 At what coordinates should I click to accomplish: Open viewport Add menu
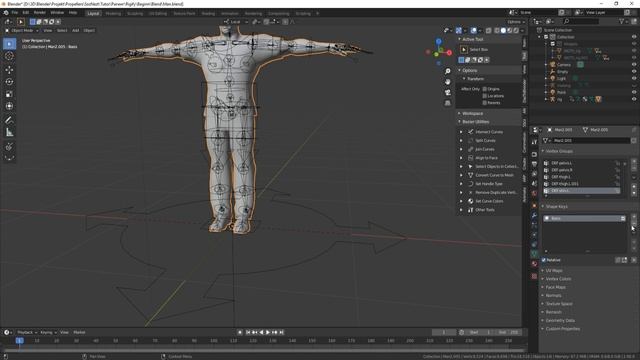[x=76, y=31]
